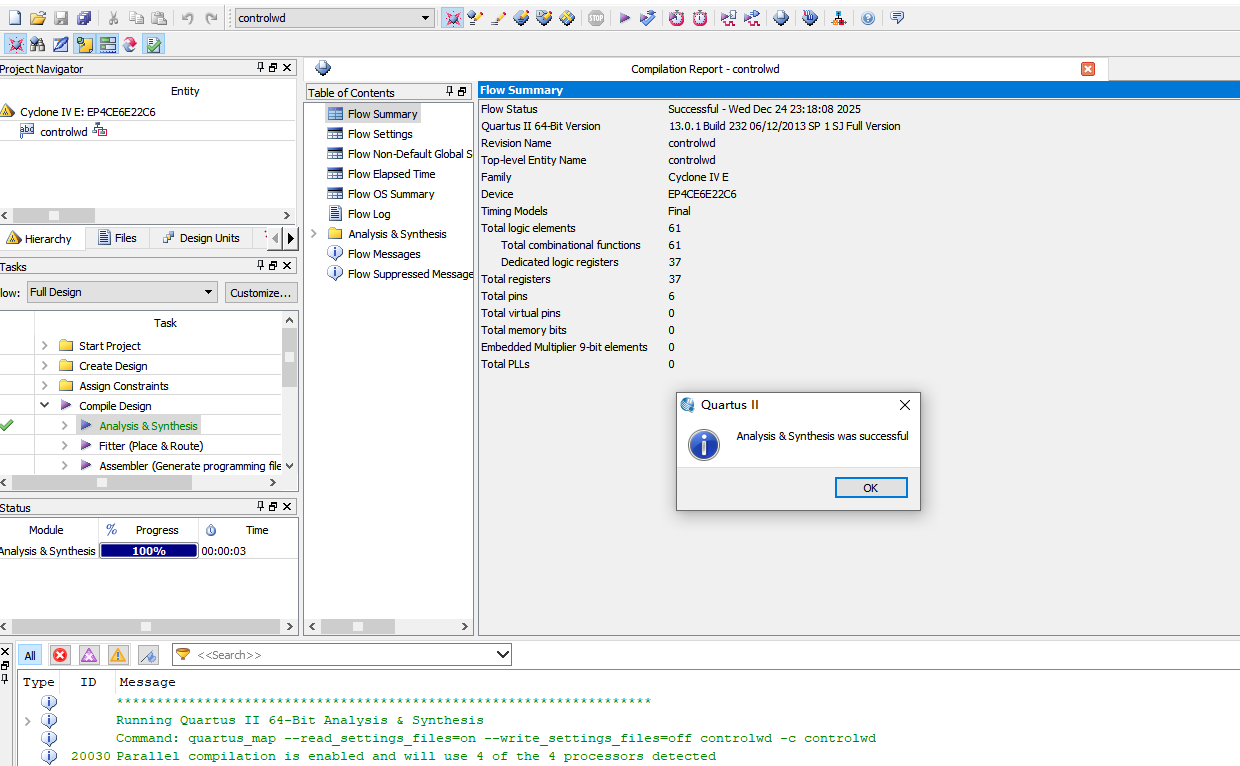This screenshot has height=766, width=1240.
Task: Open Flow Log in Table of Contents
Action: tap(369, 214)
